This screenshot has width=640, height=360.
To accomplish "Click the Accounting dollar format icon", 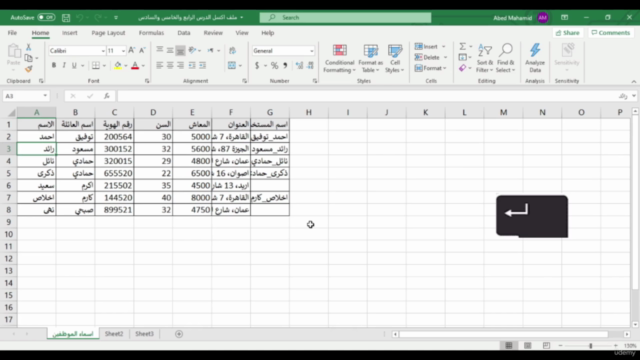I will 257,65.
